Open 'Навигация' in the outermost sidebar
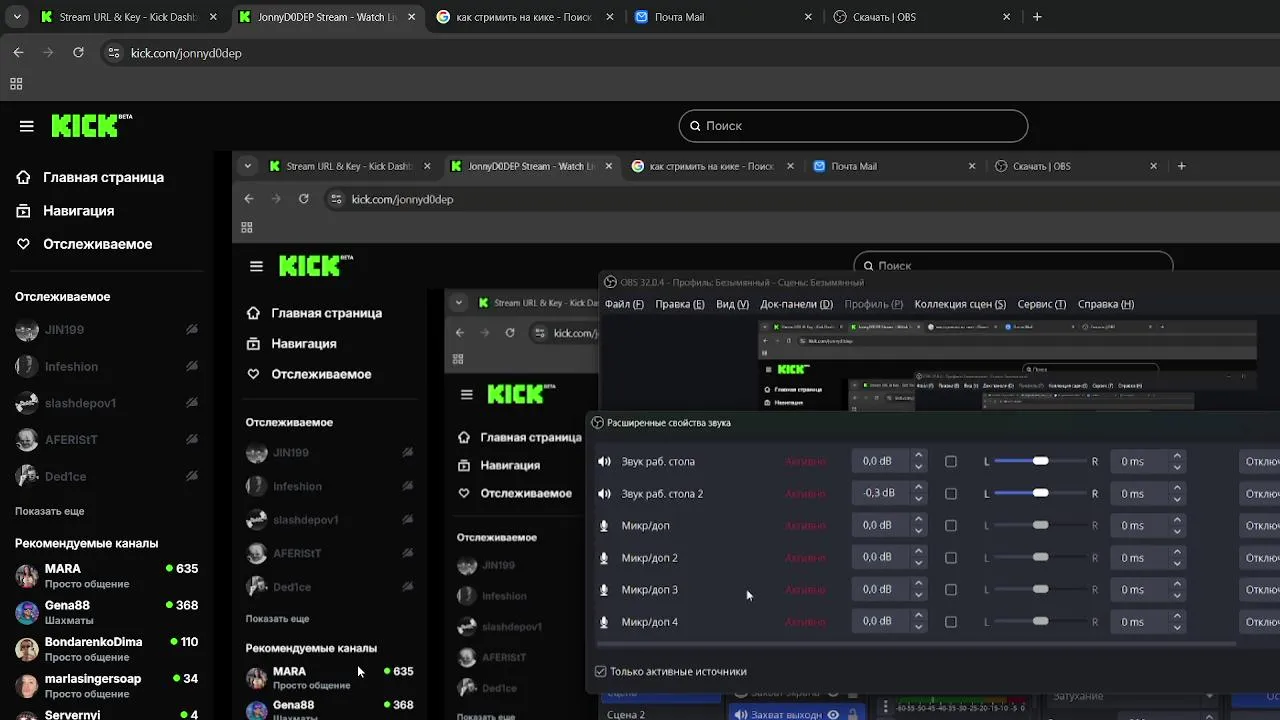 (78, 211)
